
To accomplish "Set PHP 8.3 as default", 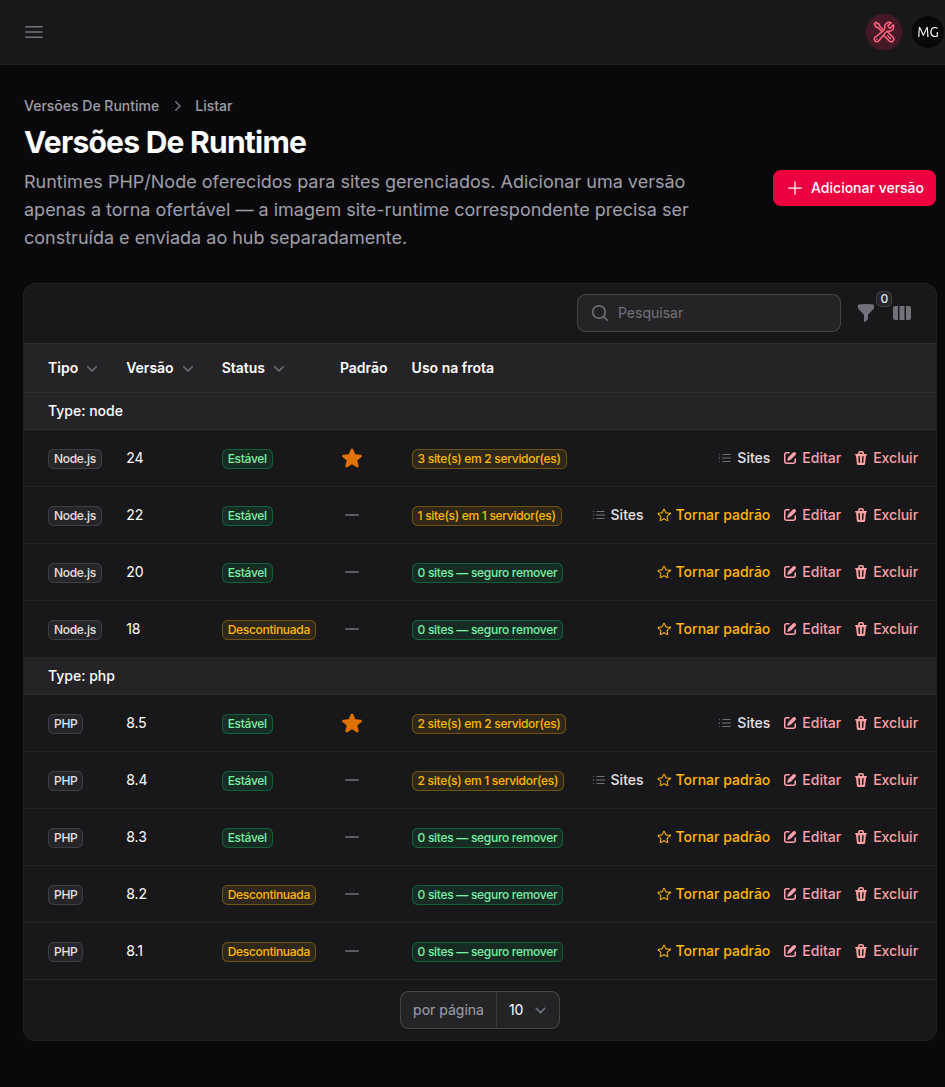I will click(713, 837).
